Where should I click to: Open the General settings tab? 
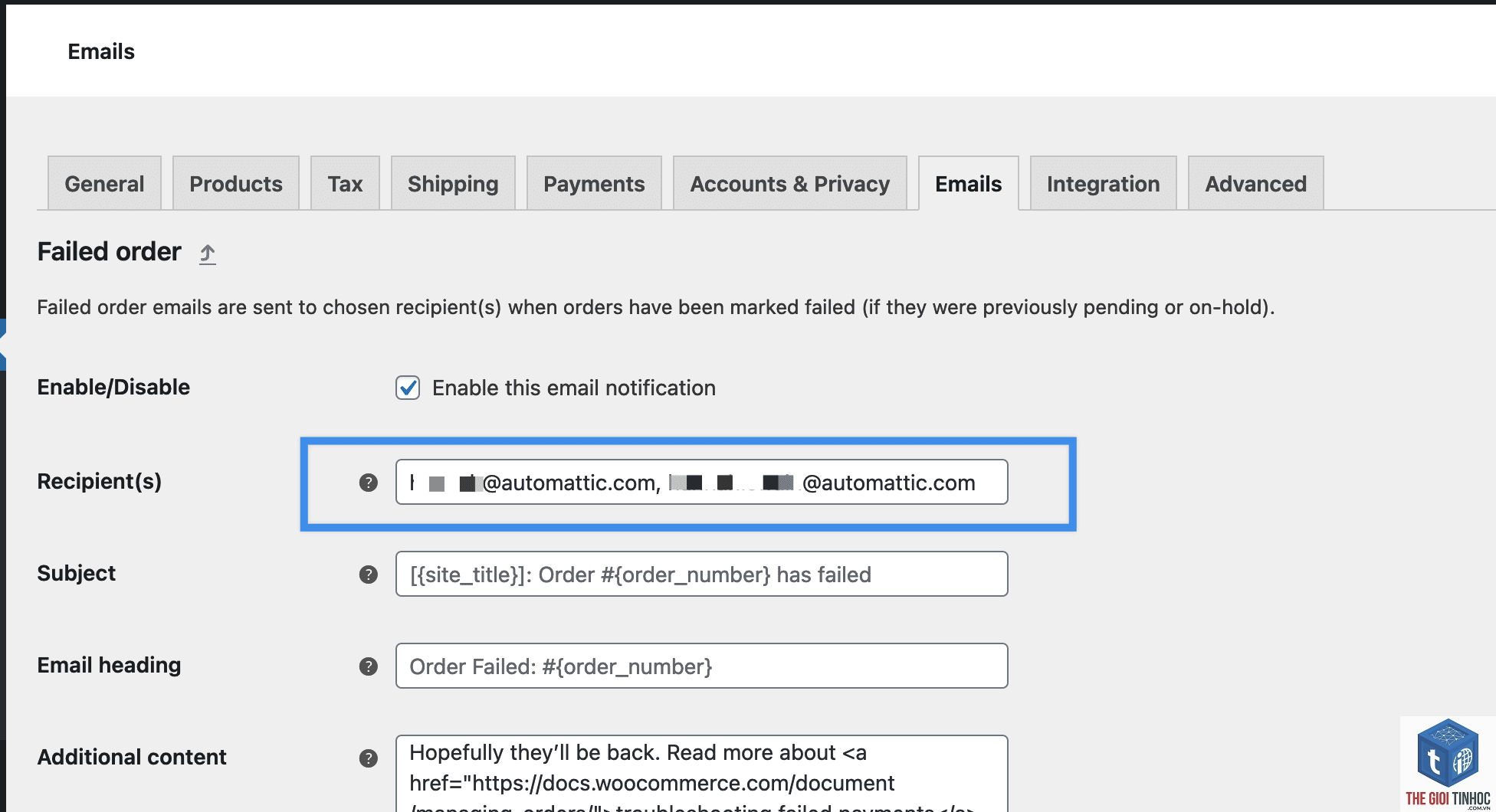pos(104,184)
